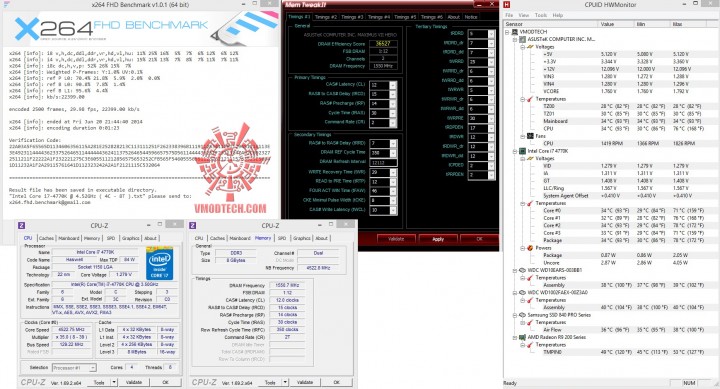Collapse the VMODTECH root tree node

507,32
